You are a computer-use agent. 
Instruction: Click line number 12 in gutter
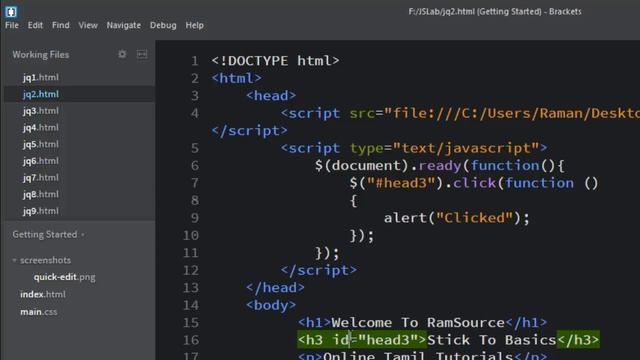click(x=191, y=271)
